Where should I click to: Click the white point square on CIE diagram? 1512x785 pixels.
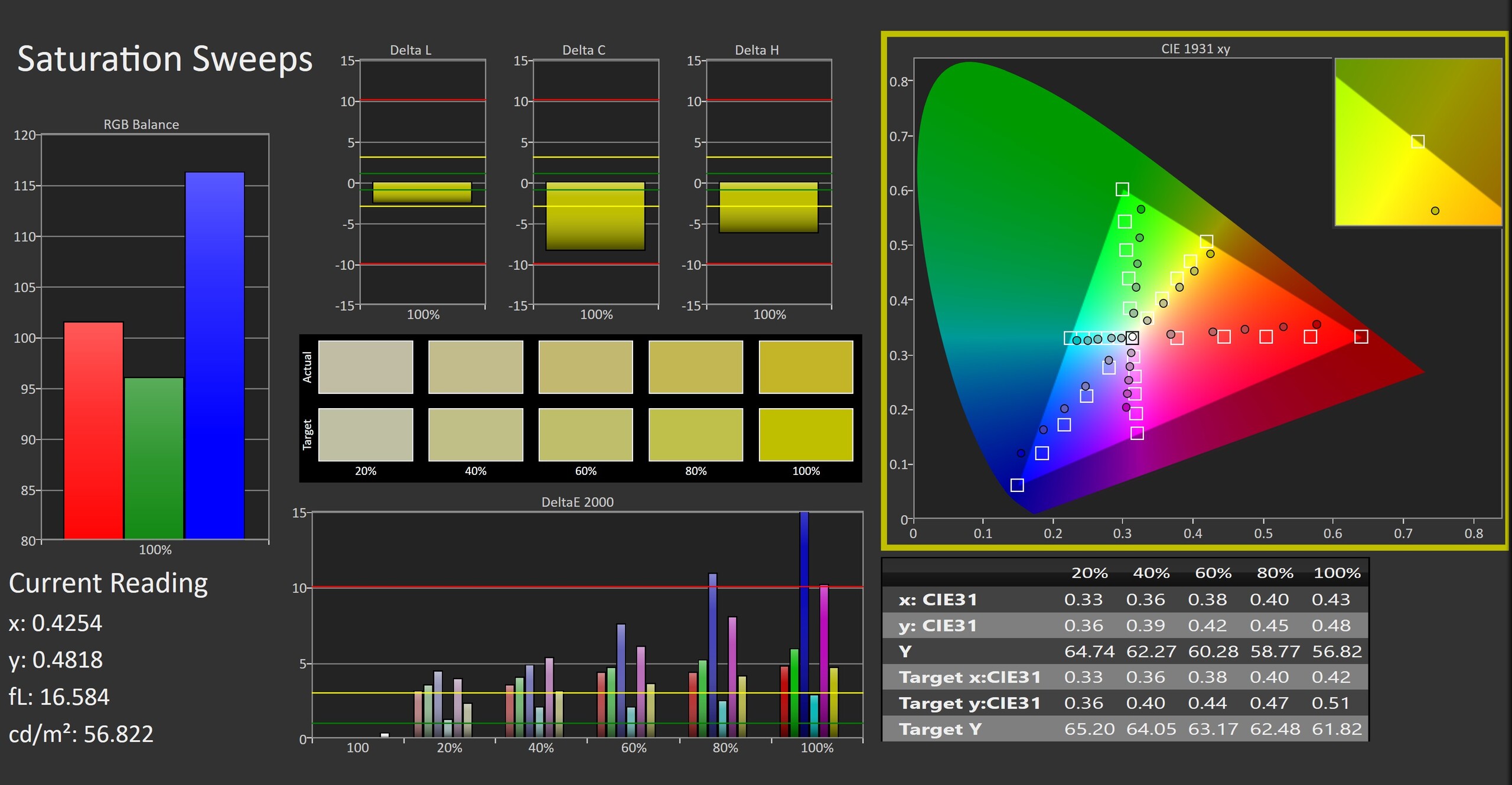tap(1132, 338)
